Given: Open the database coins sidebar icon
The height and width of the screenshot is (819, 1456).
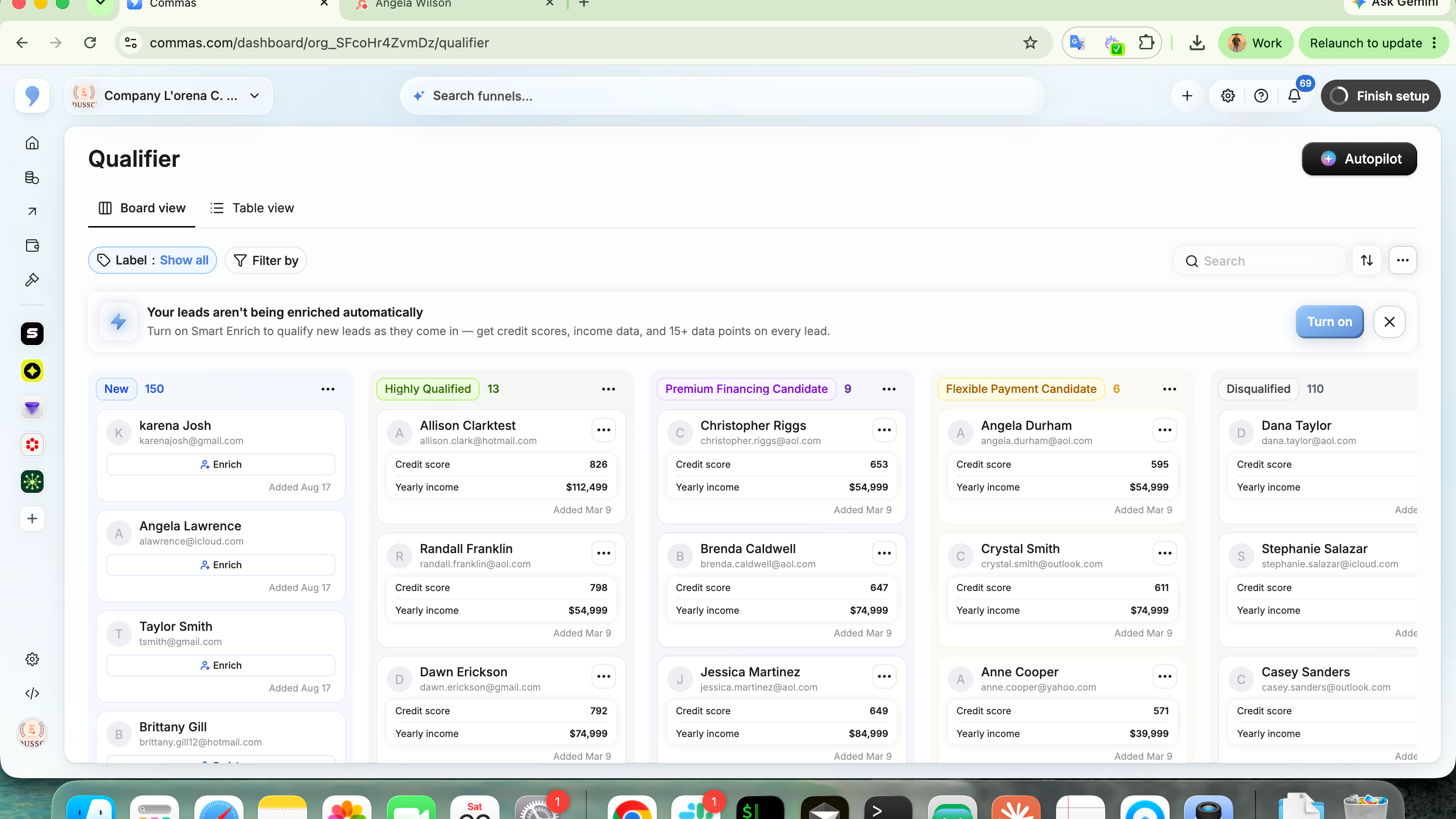Looking at the screenshot, I should pos(32,177).
